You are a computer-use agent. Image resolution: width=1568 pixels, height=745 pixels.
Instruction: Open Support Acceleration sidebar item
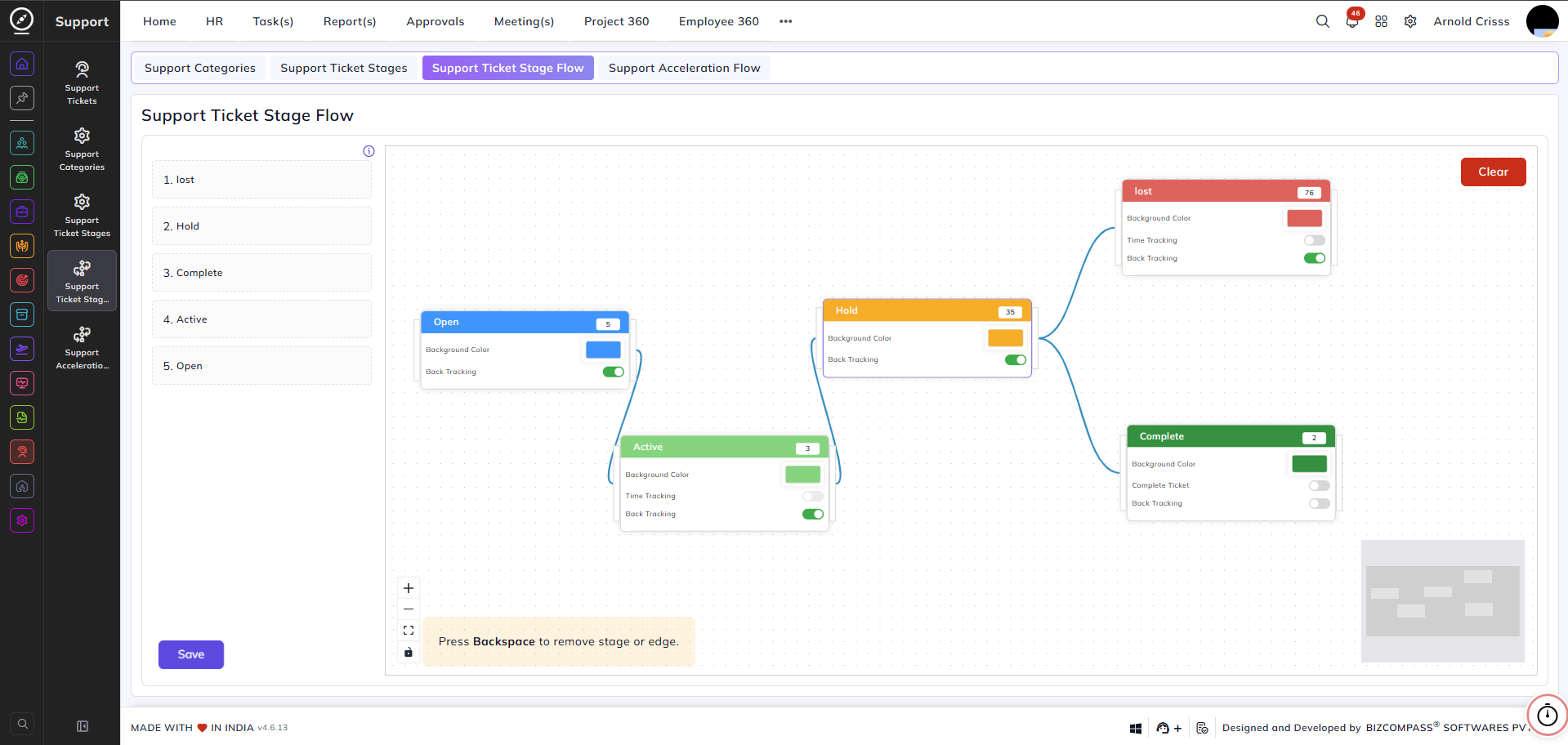click(x=82, y=347)
